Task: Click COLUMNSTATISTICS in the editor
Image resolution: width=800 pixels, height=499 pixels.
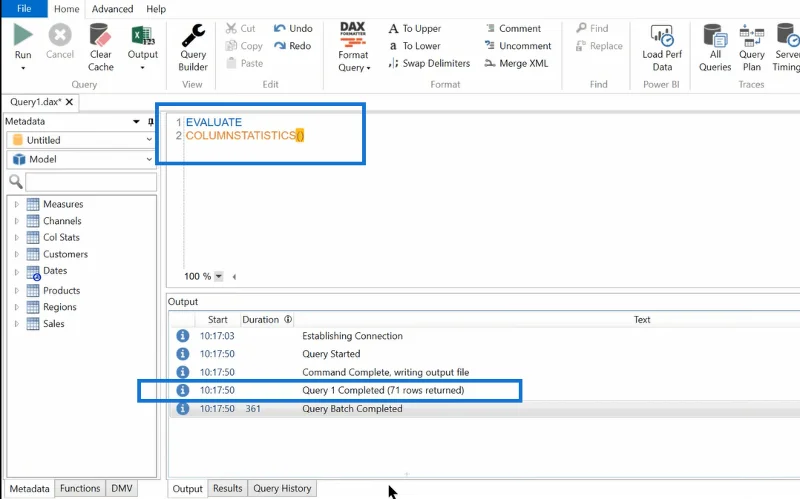Action: tap(241, 136)
